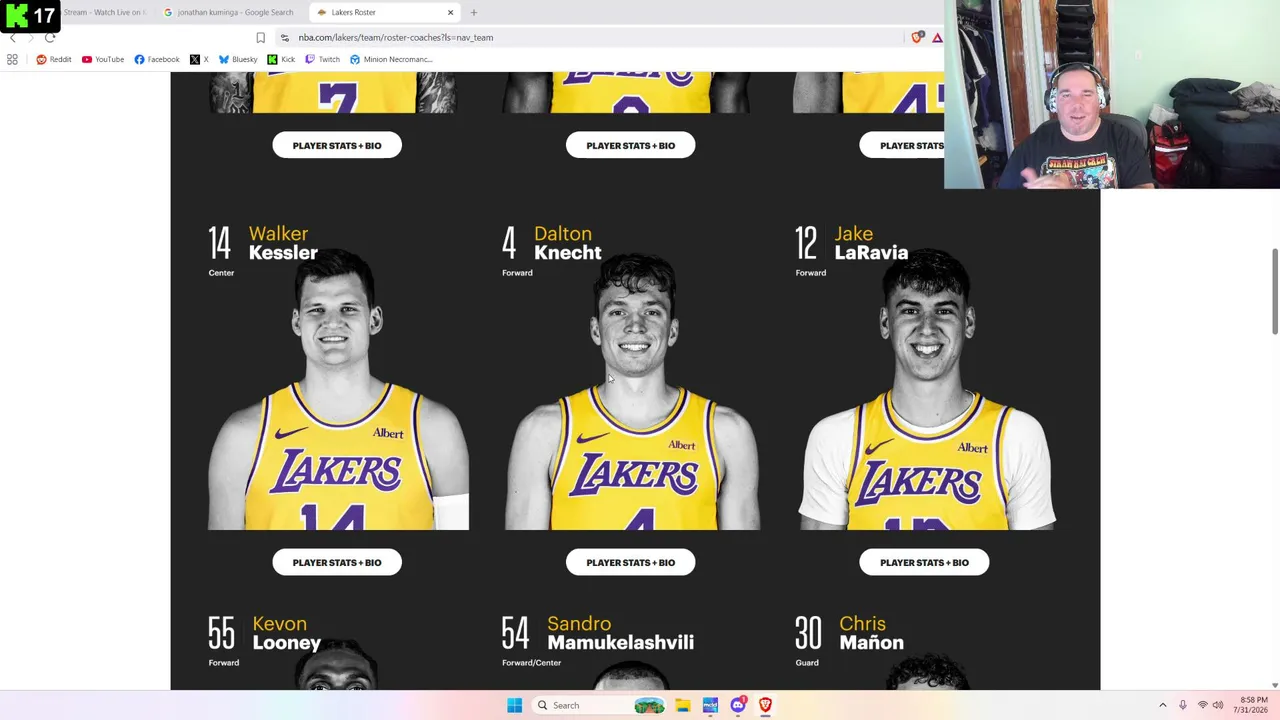This screenshot has width=1280, height=720.
Task: Open the Reddit bookmark
Action: tap(53, 59)
